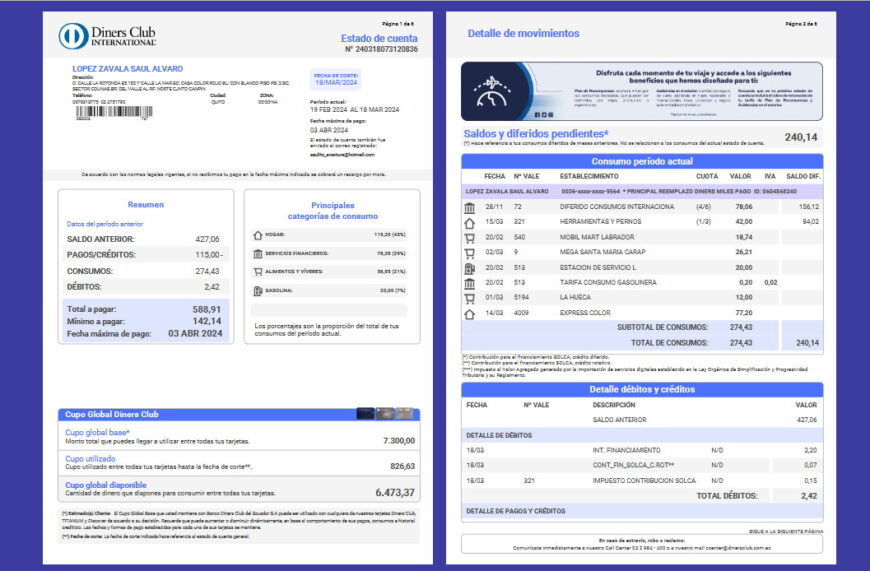Viewport: 870px width, 571px height.
Task: Click the cardholder row with card ending 9564
Action: 642,191
